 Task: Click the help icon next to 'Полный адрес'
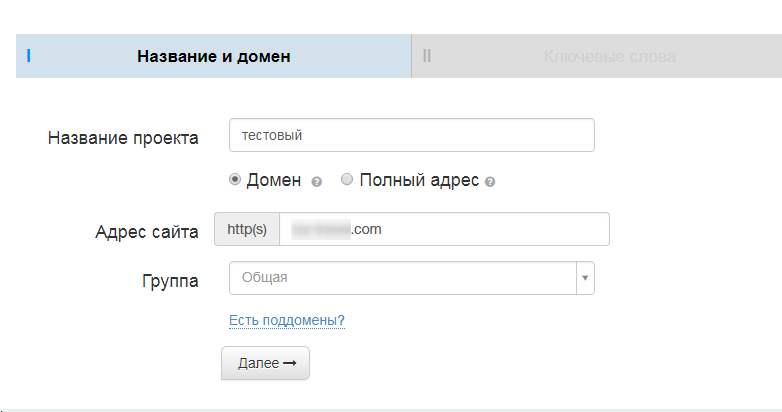(x=491, y=182)
